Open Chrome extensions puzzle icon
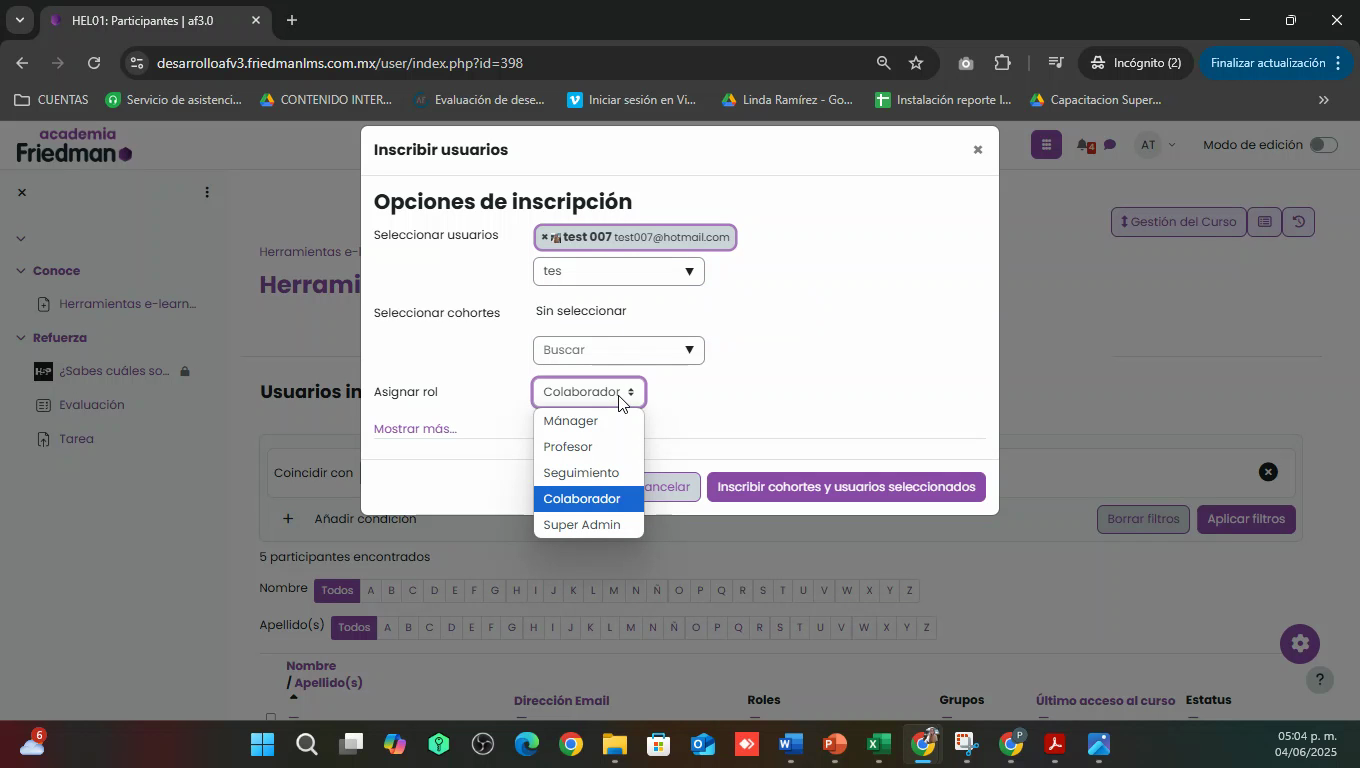The image size is (1360, 768). pyautogui.click(x=1003, y=63)
